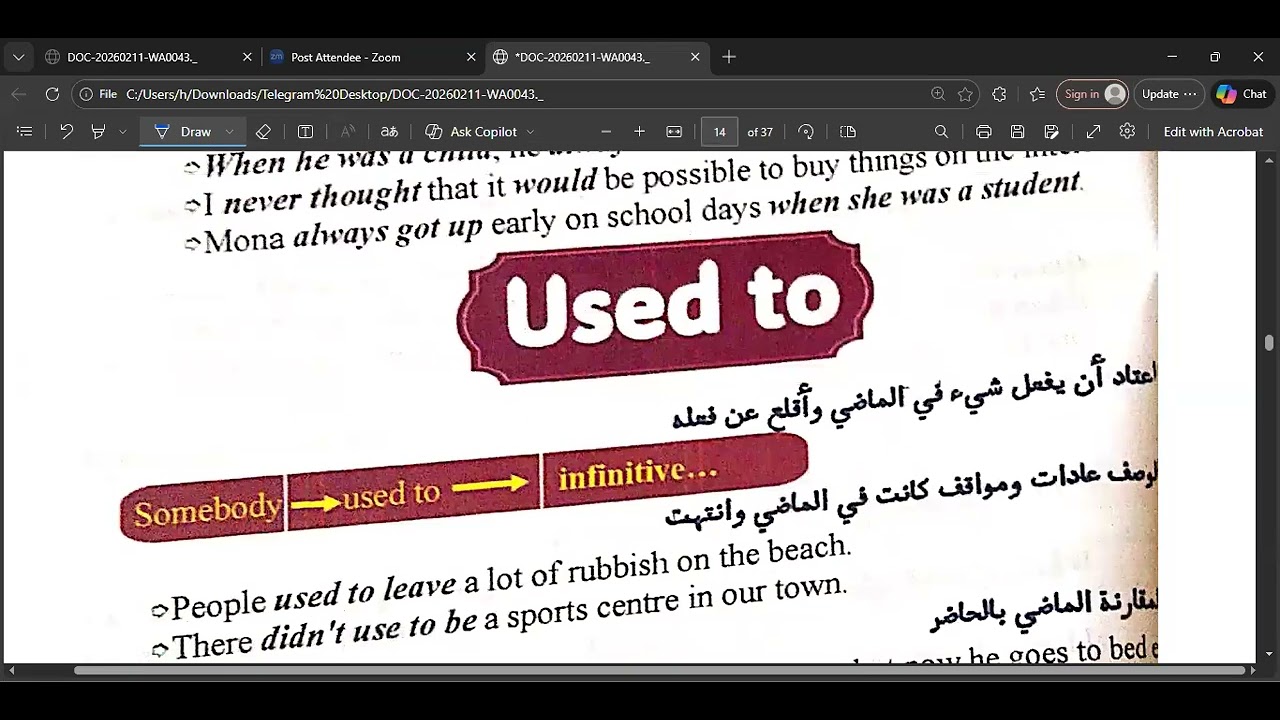This screenshot has width=1280, height=720.
Task: Close the first DOC-20260211-WA0043 tab
Action: pos(247,57)
